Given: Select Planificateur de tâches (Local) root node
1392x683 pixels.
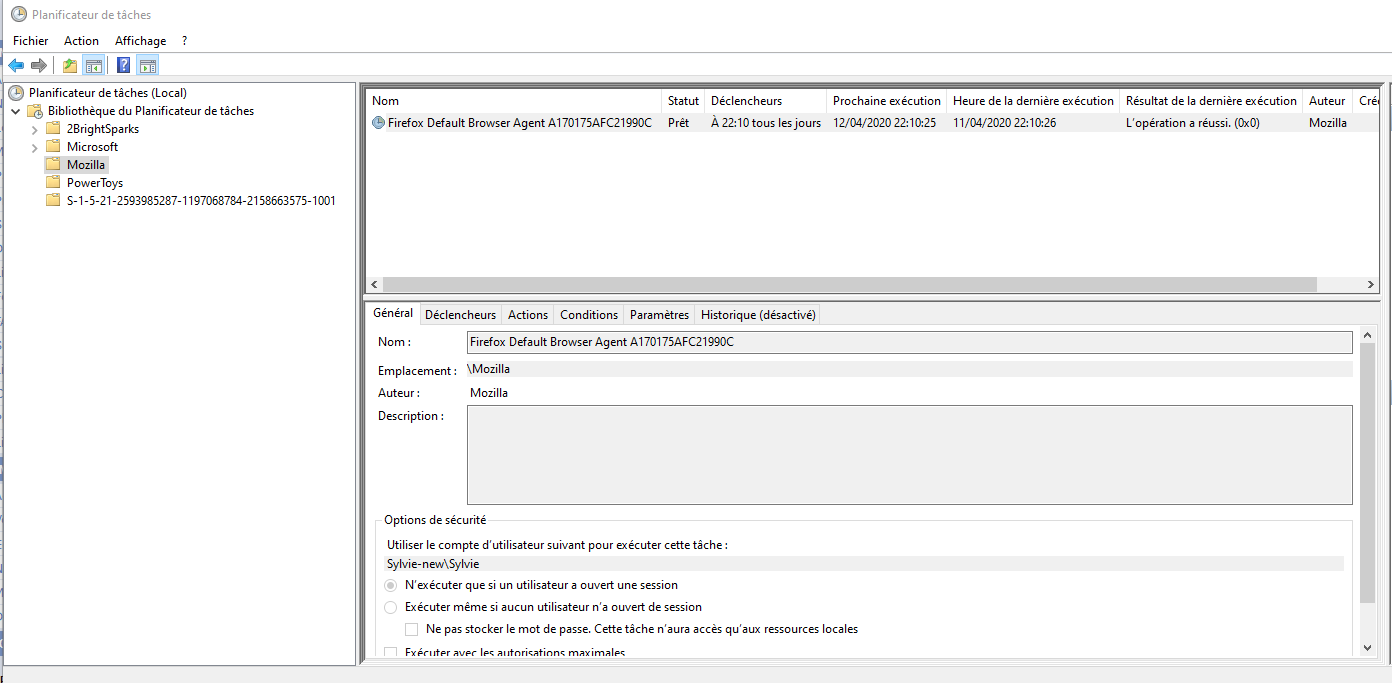Looking at the screenshot, I should coord(107,93).
